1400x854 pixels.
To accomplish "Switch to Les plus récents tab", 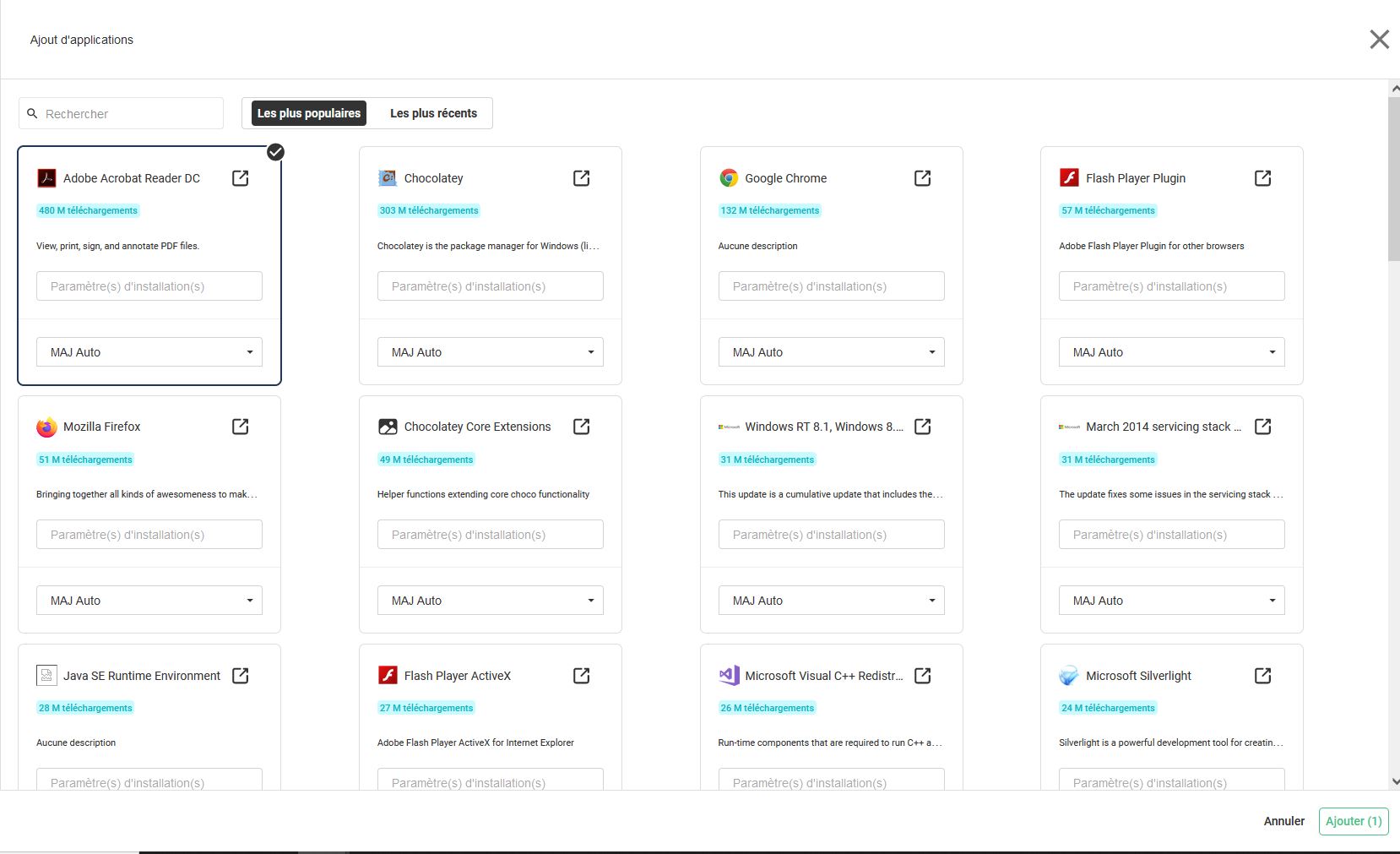I will click(433, 113).
